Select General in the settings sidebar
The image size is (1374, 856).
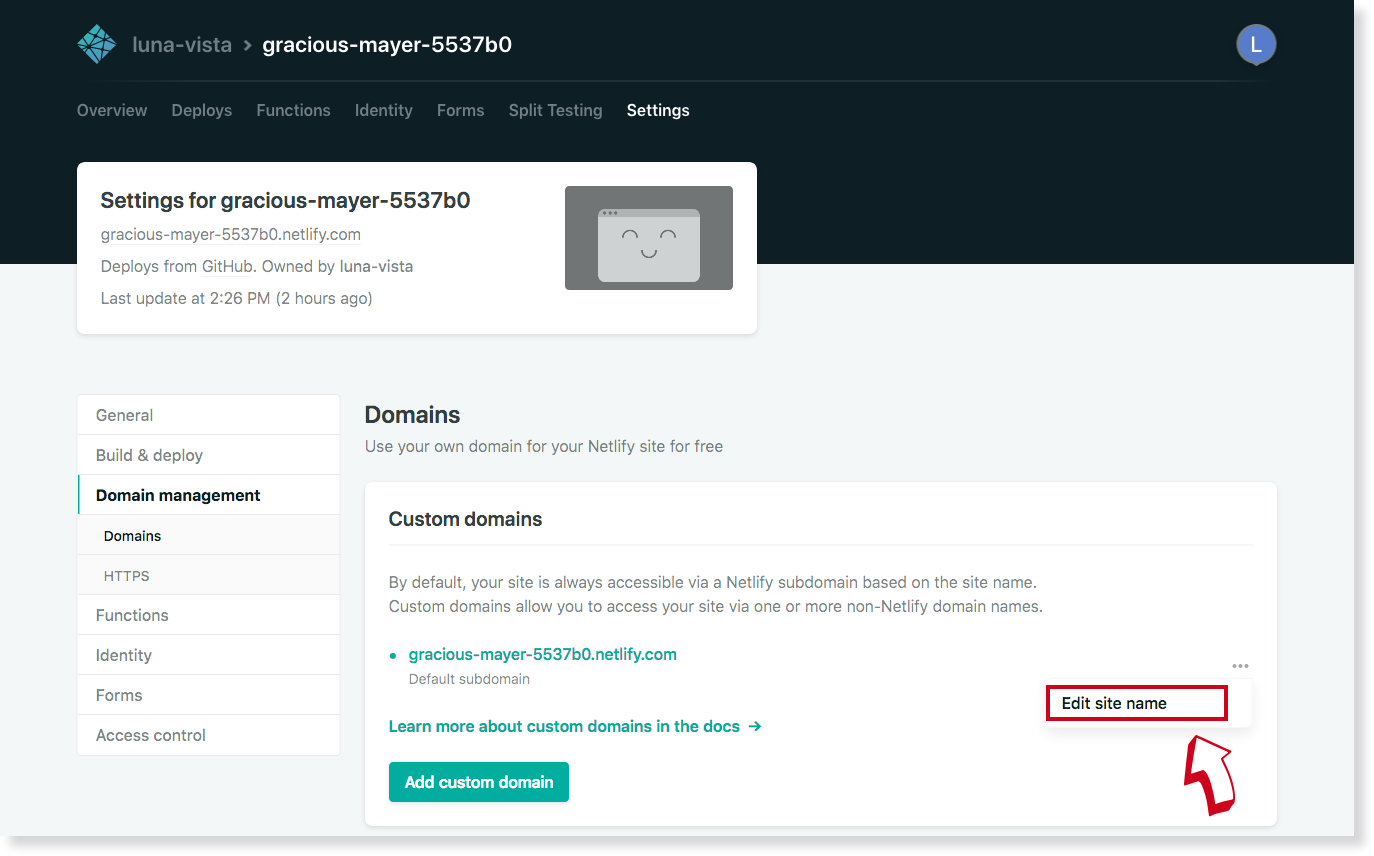[x=123, y=414]
